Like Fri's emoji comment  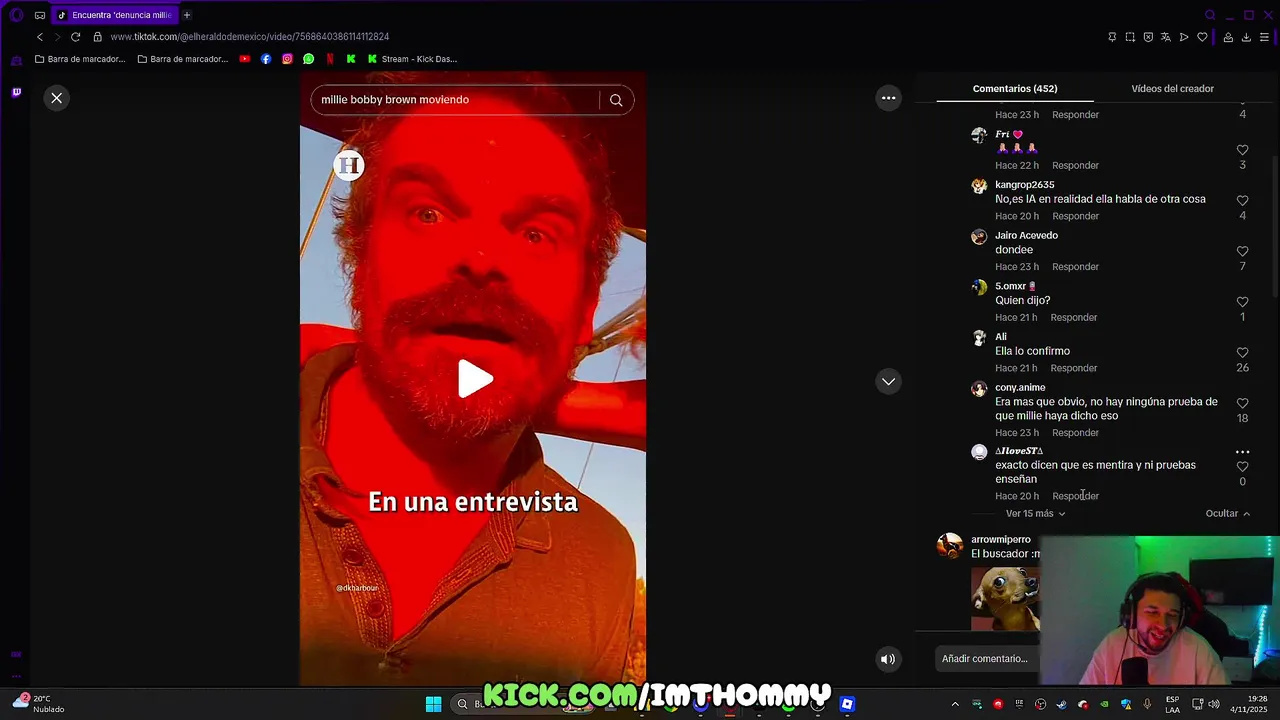point(1242,150)
